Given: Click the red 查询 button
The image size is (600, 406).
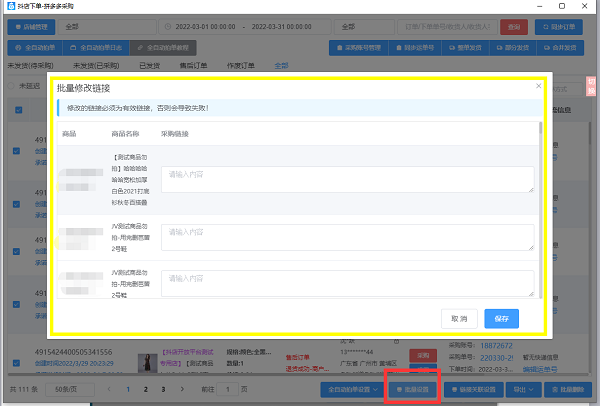Looking at the screenshot, I should 514,27.
